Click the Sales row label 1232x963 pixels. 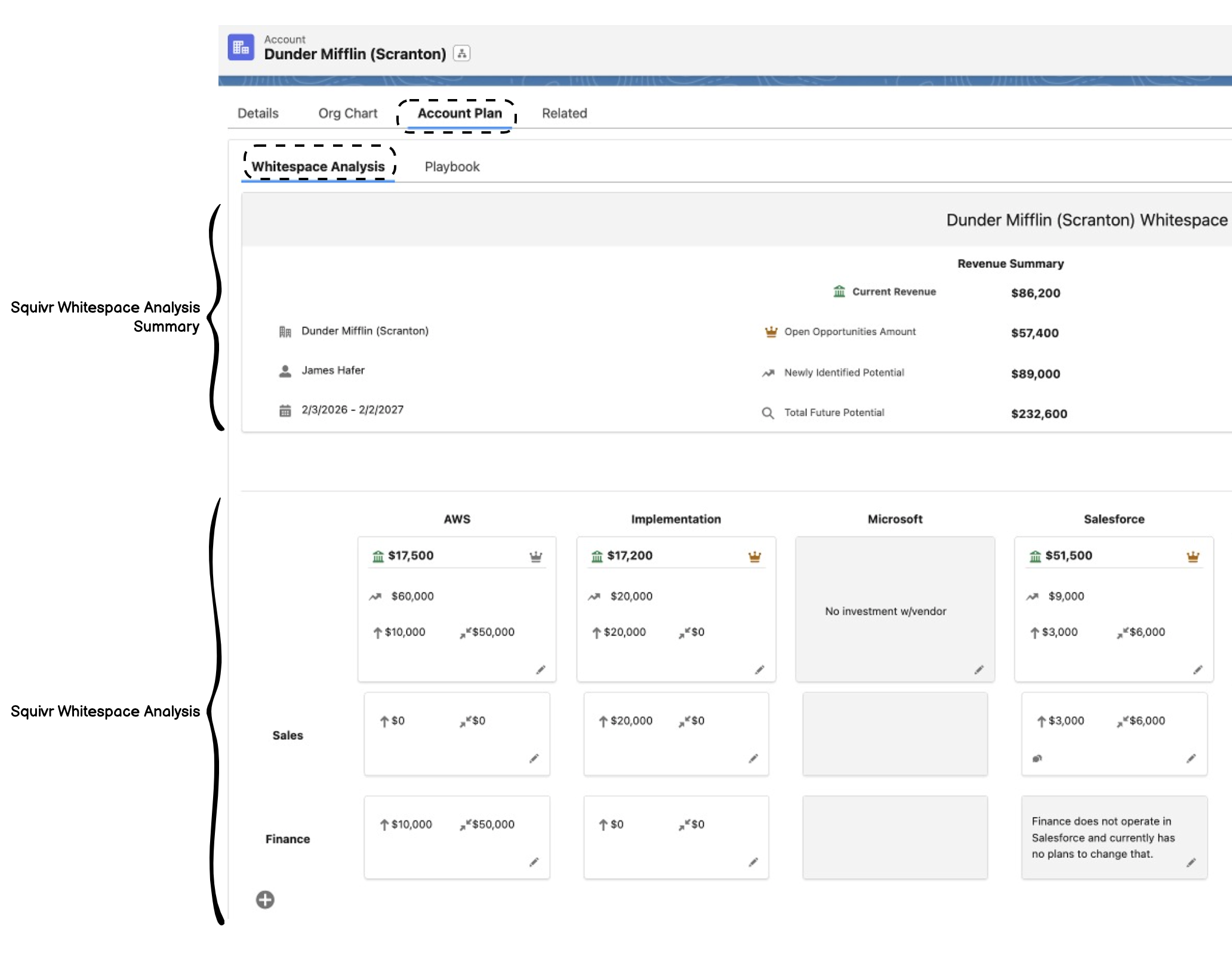click(288, 736)
